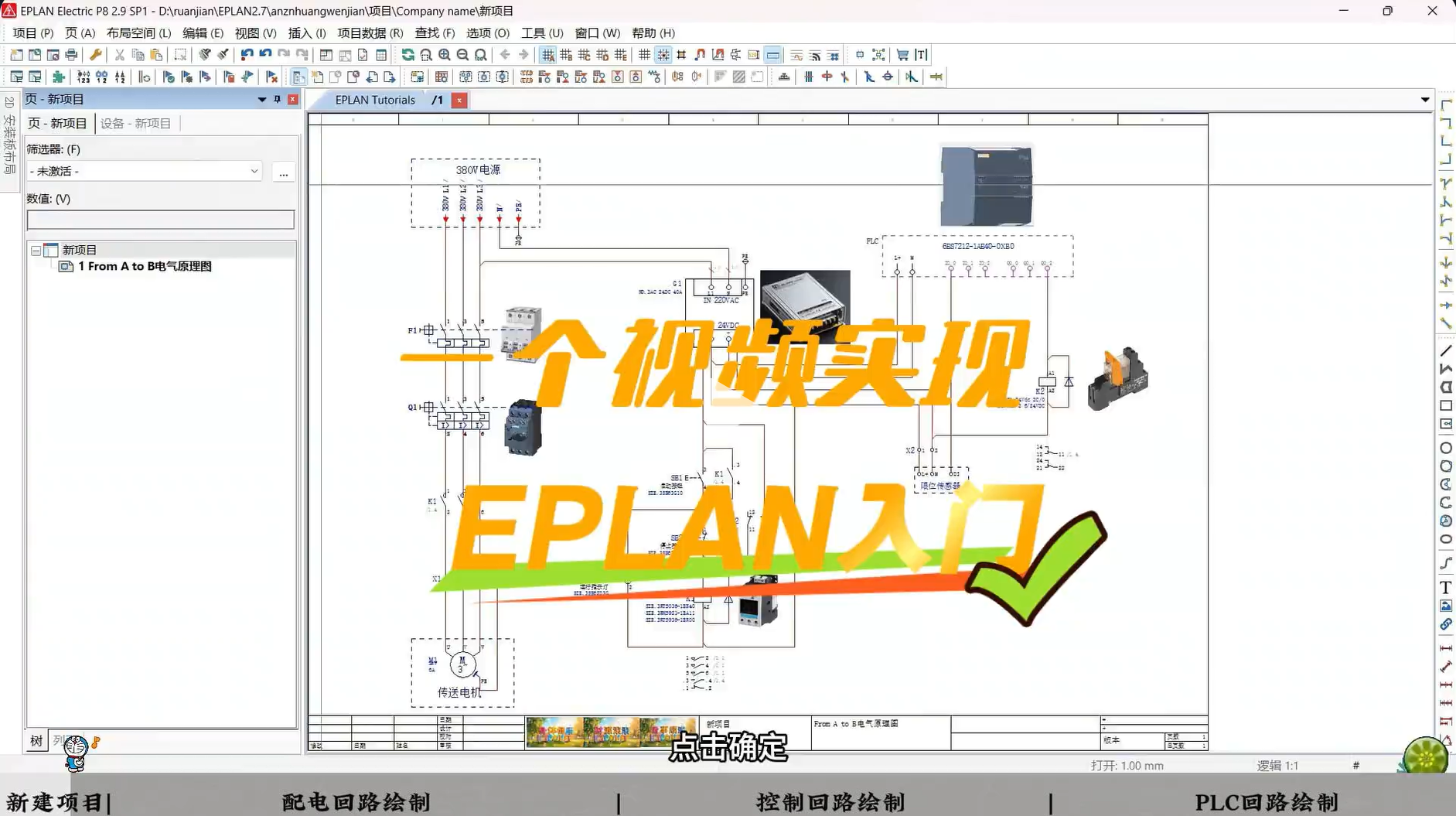Select the Text tool icon
This screenshot has width=1456, height=816.
tap(1445, 588)
